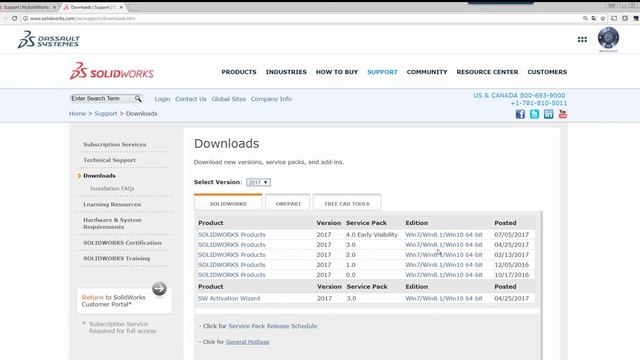
Task: Open Hardware & System Requirements sidebar link
Action: 112,223
